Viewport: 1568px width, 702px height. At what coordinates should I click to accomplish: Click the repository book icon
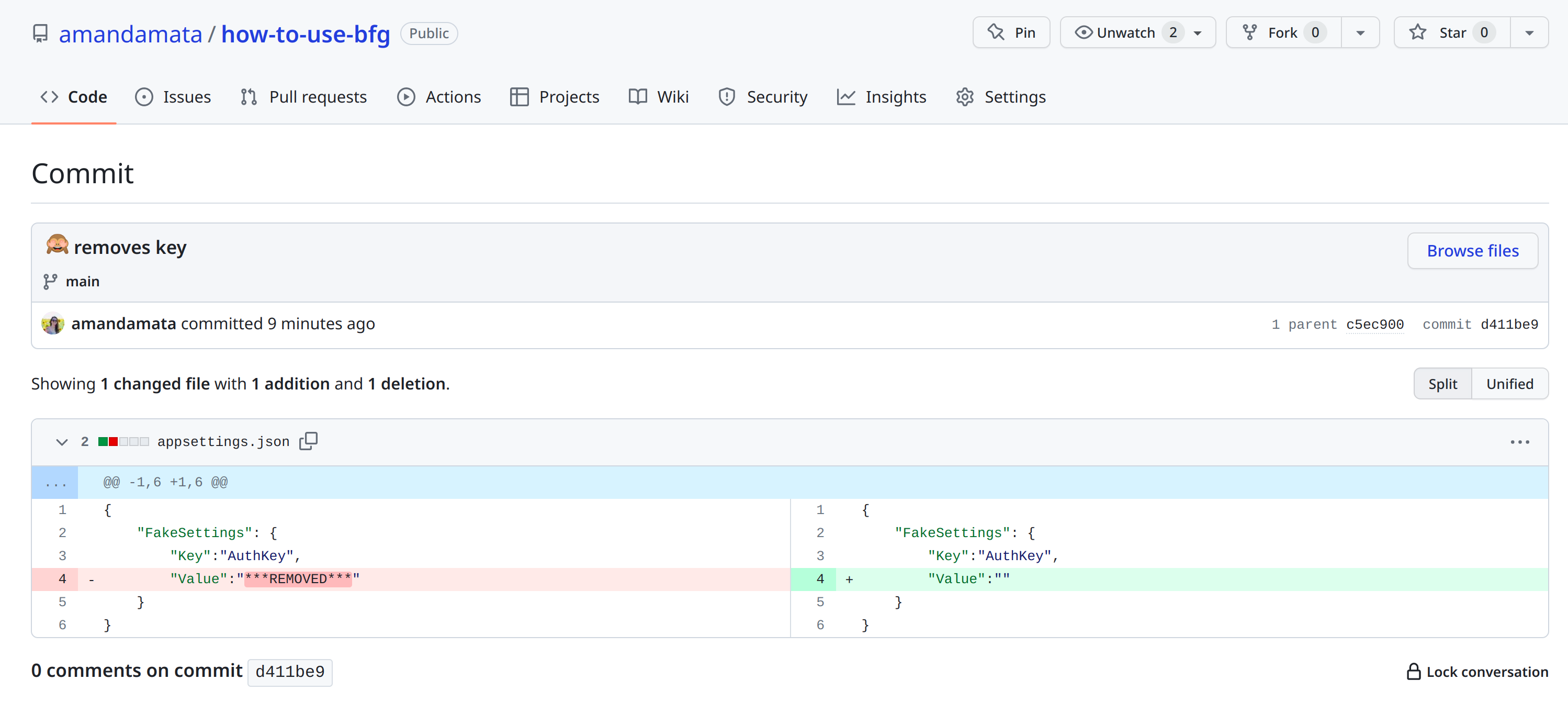40,33
